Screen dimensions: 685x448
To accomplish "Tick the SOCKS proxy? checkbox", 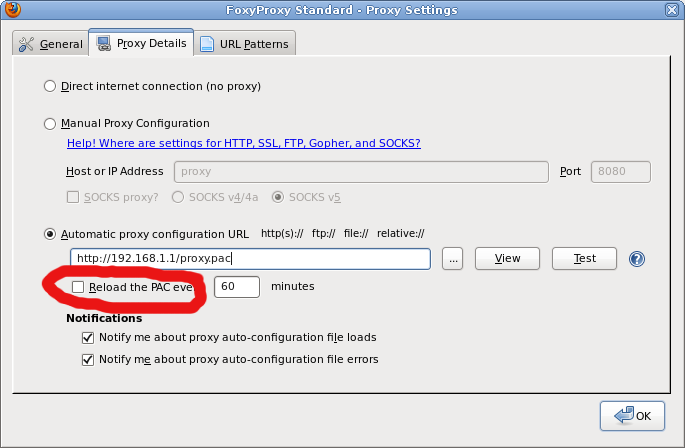I will (73, 197).
